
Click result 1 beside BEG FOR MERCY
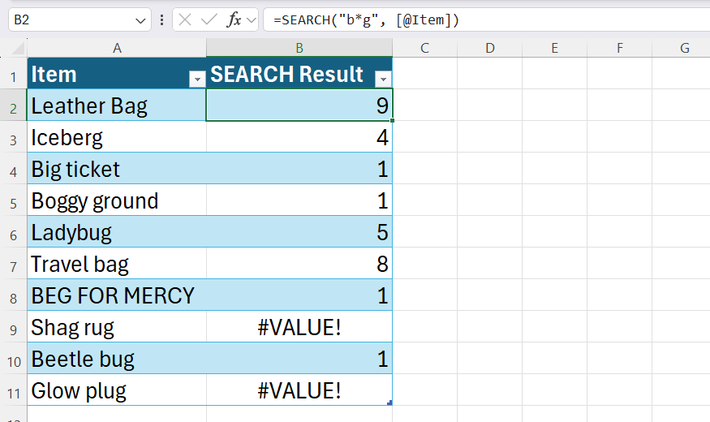[299, 295]
